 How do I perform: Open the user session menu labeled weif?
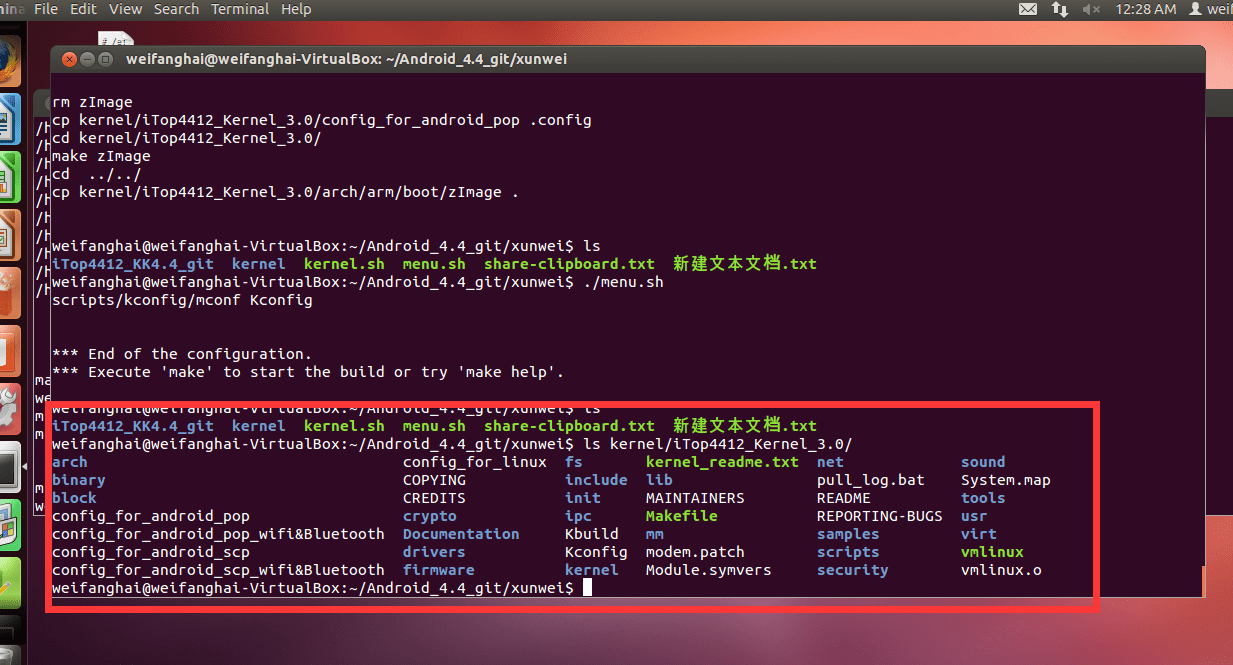(1210, 9)
